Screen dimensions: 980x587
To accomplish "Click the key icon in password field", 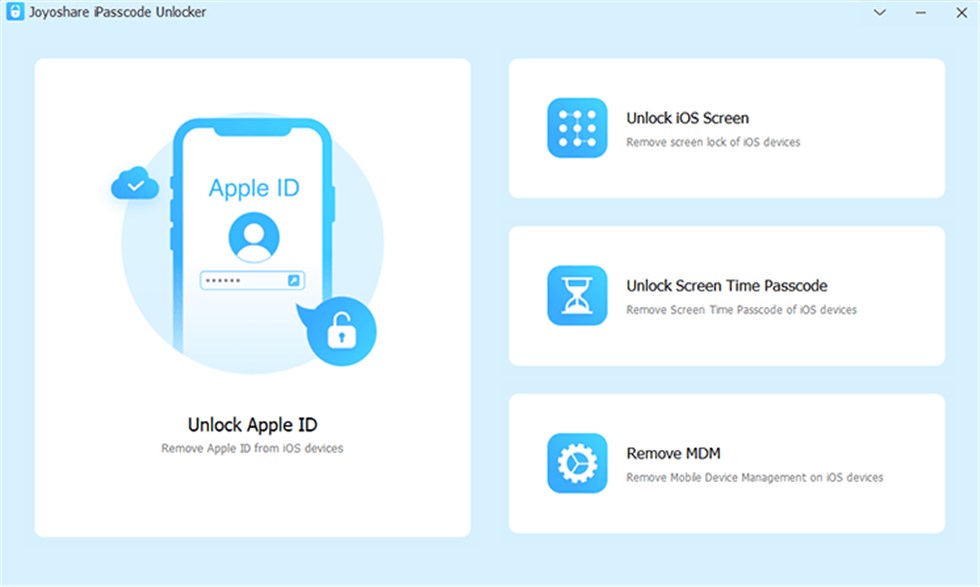I will 293,280.
